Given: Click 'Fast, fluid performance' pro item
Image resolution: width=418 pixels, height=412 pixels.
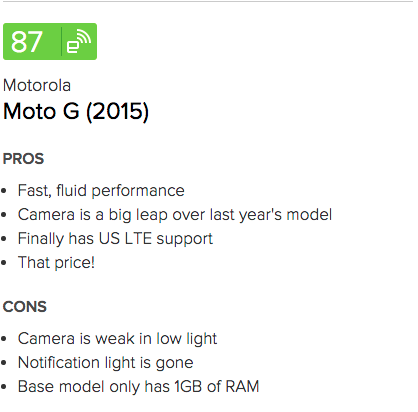Looking at the screenshot, I should (101, 191).
